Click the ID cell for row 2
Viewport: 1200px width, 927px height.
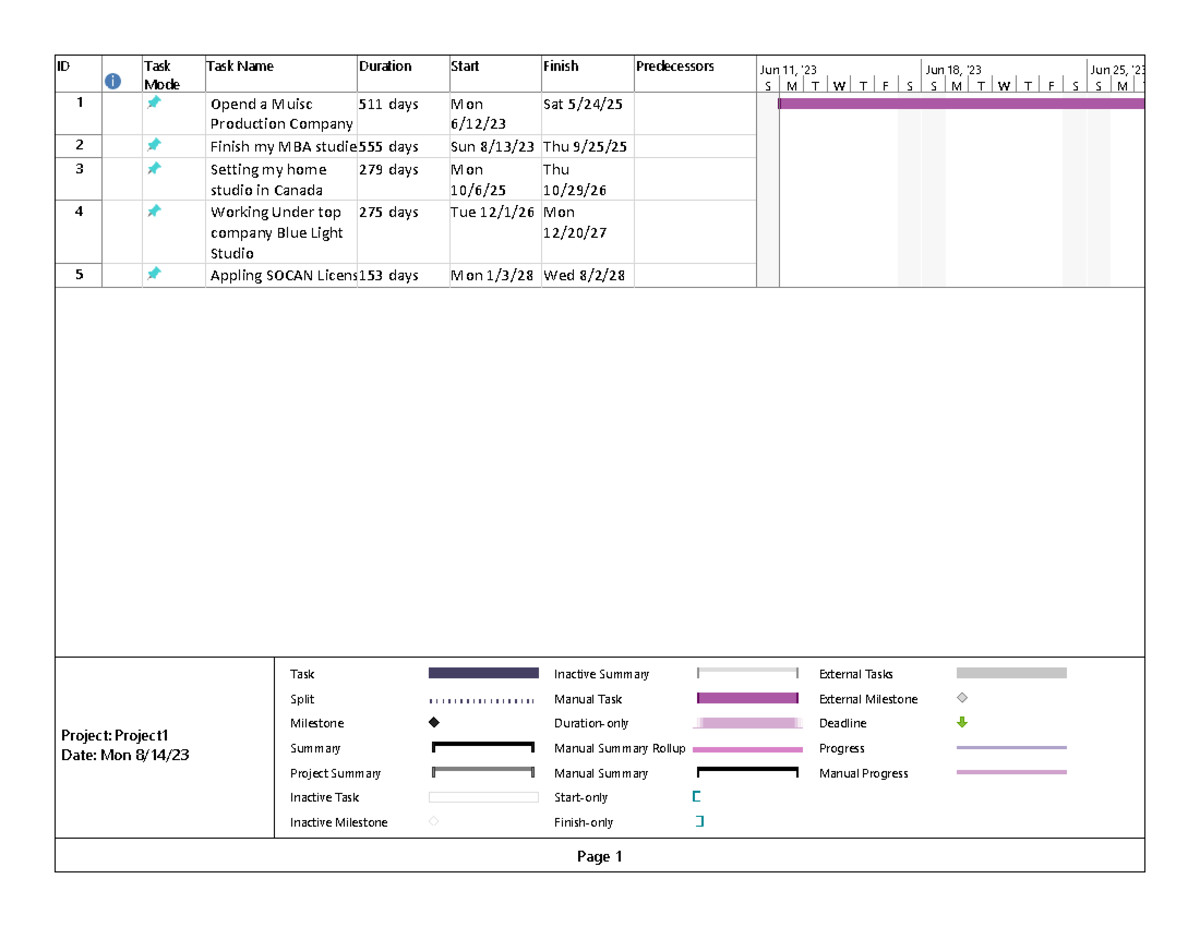click(x=78, y=146)
